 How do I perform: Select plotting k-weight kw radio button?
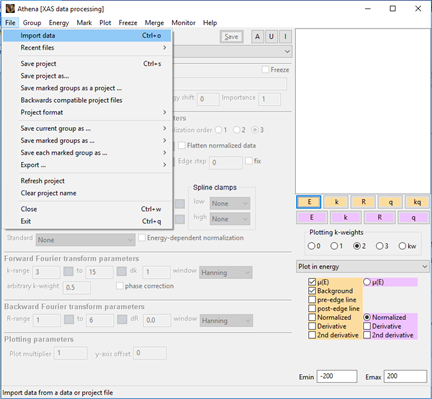pos(402,246)
